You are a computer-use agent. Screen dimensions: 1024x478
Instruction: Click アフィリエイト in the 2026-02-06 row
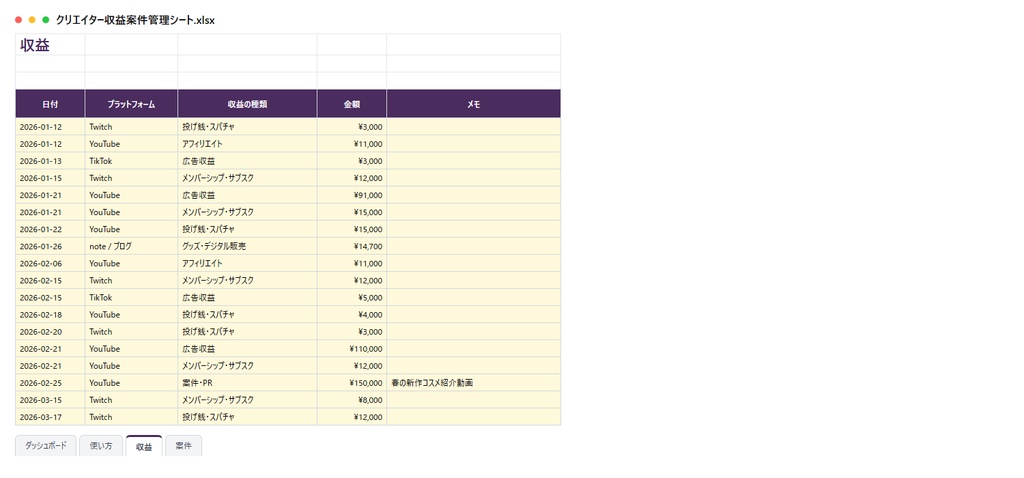248,263
